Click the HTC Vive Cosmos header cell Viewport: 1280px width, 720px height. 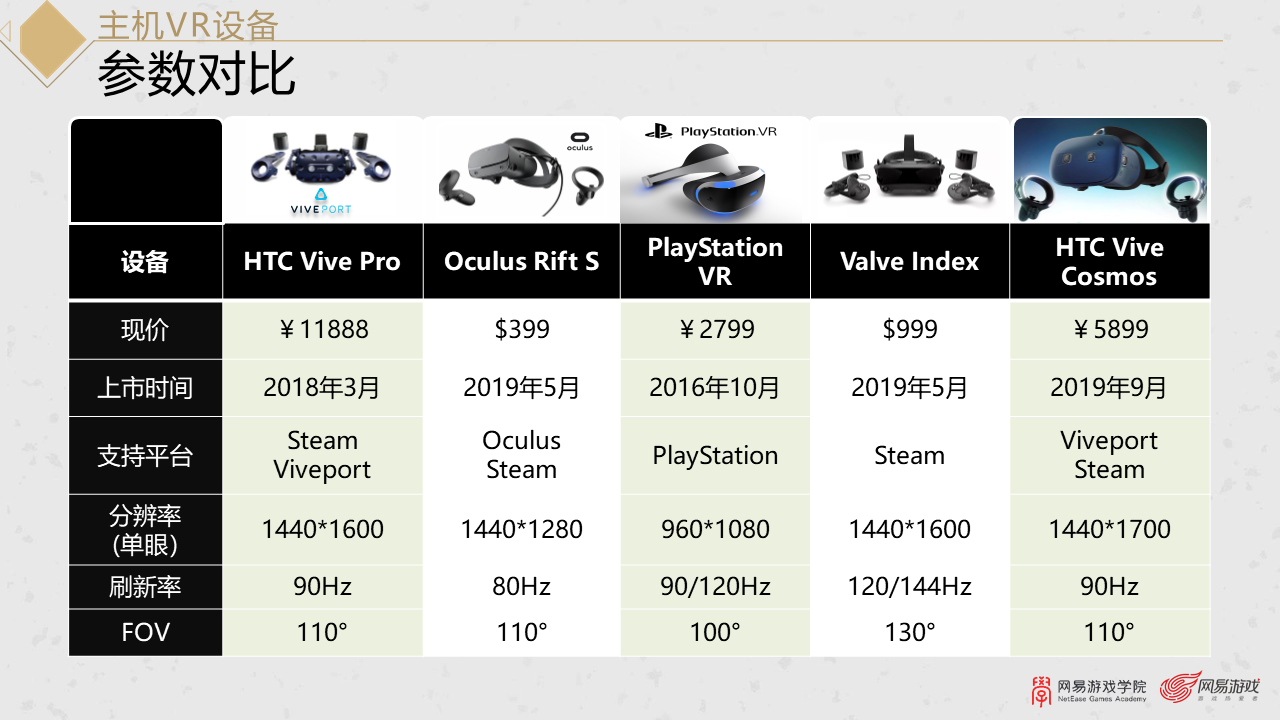(1109, 262)
